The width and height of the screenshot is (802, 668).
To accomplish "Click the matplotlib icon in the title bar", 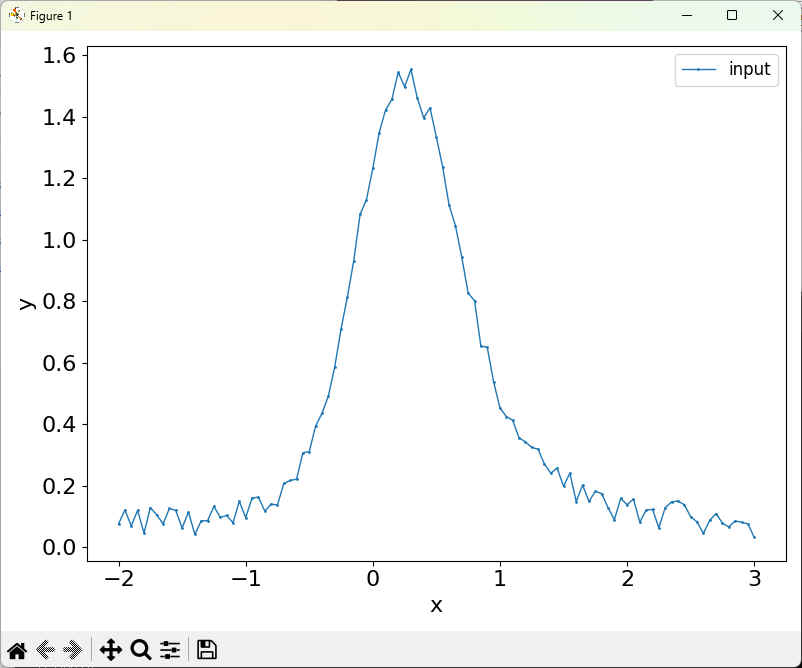I will click(16, 15).
